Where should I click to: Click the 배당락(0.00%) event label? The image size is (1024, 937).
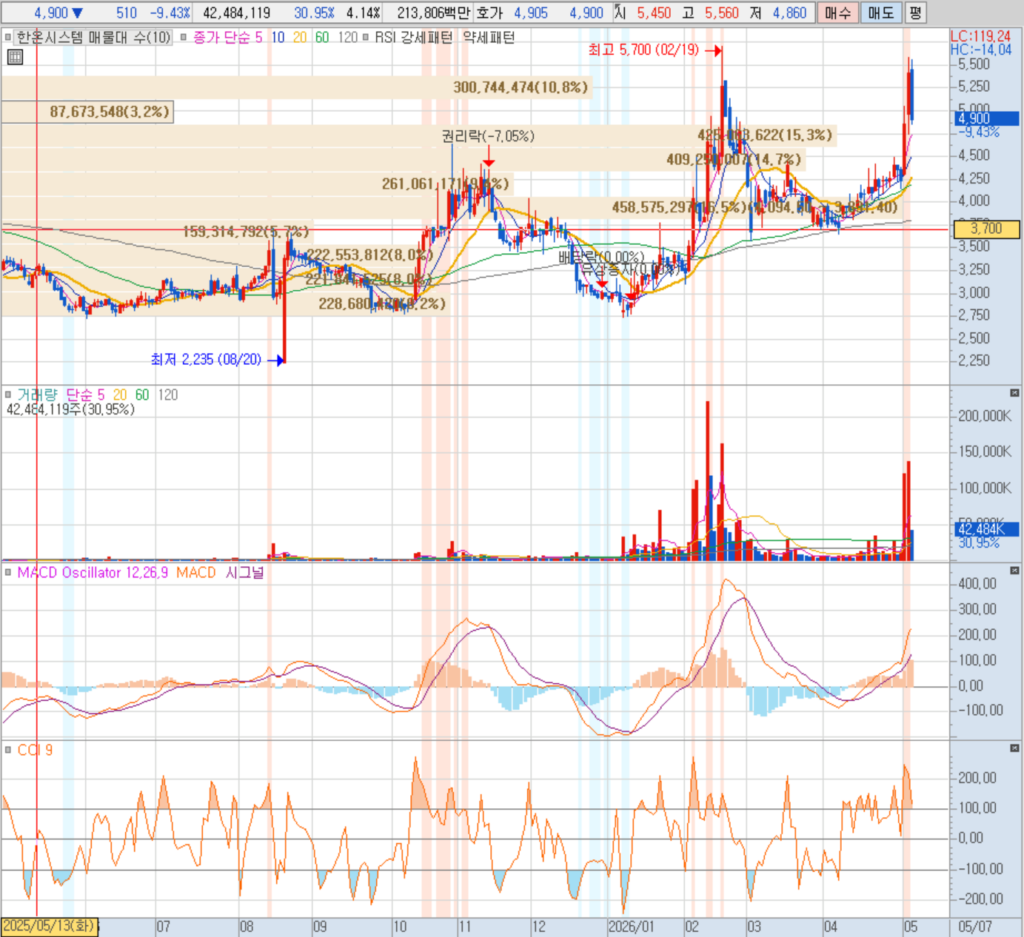coord(601,257)
